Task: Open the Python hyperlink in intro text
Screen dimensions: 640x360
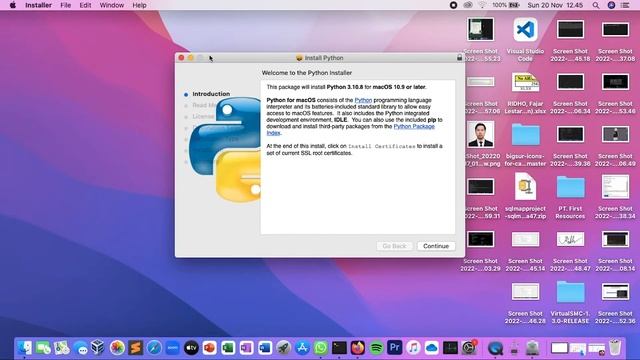Action: point(363,100)
